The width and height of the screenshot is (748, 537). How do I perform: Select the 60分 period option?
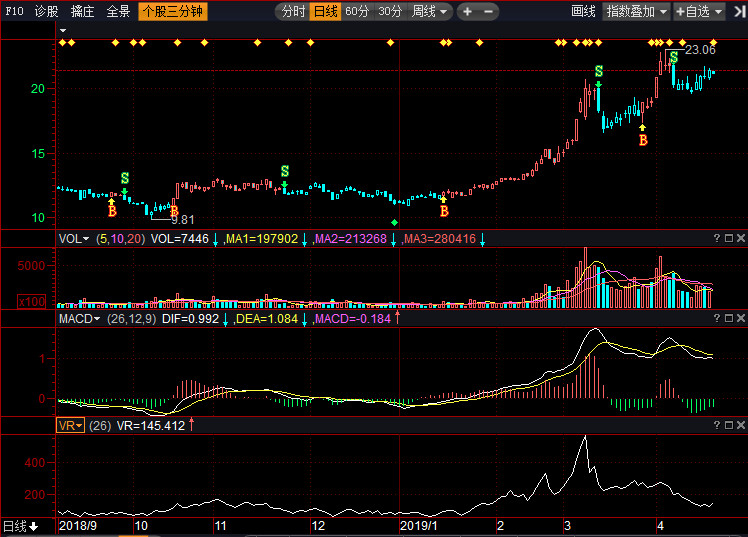point(357,12)
